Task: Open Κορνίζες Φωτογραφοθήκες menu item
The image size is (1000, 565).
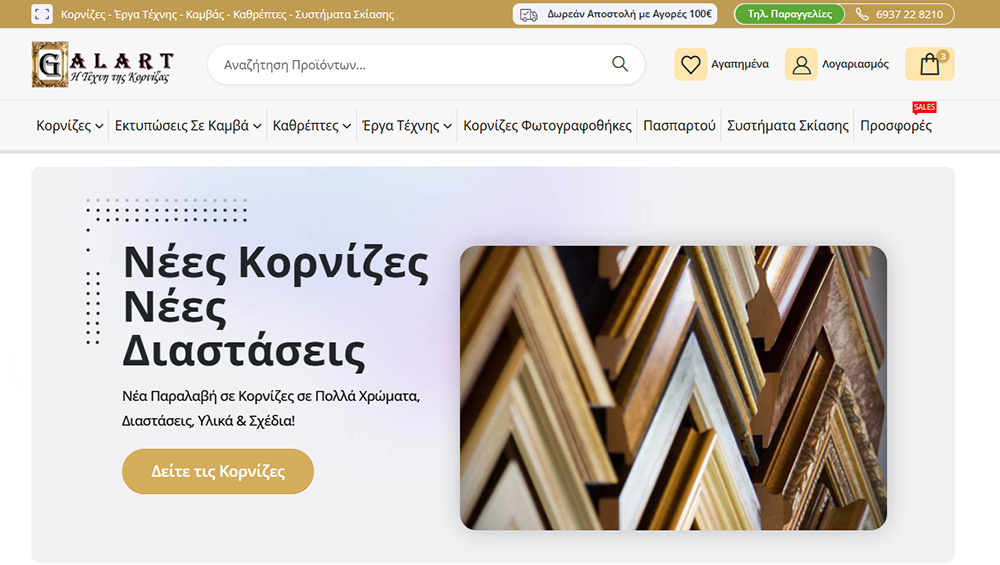Action: (547, 126)
